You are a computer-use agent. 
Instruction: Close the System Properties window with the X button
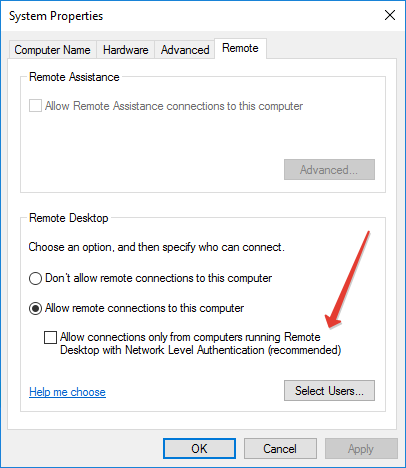390,15
